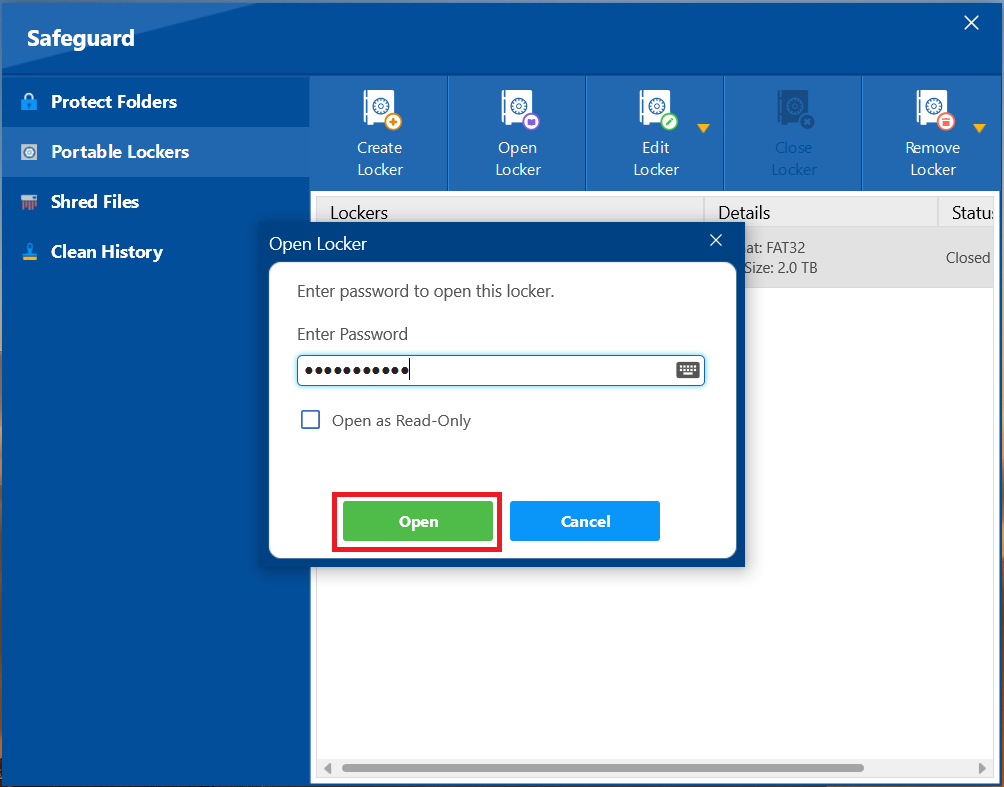Enable the Open as Read-Only checkbox

tap(311, 420)
